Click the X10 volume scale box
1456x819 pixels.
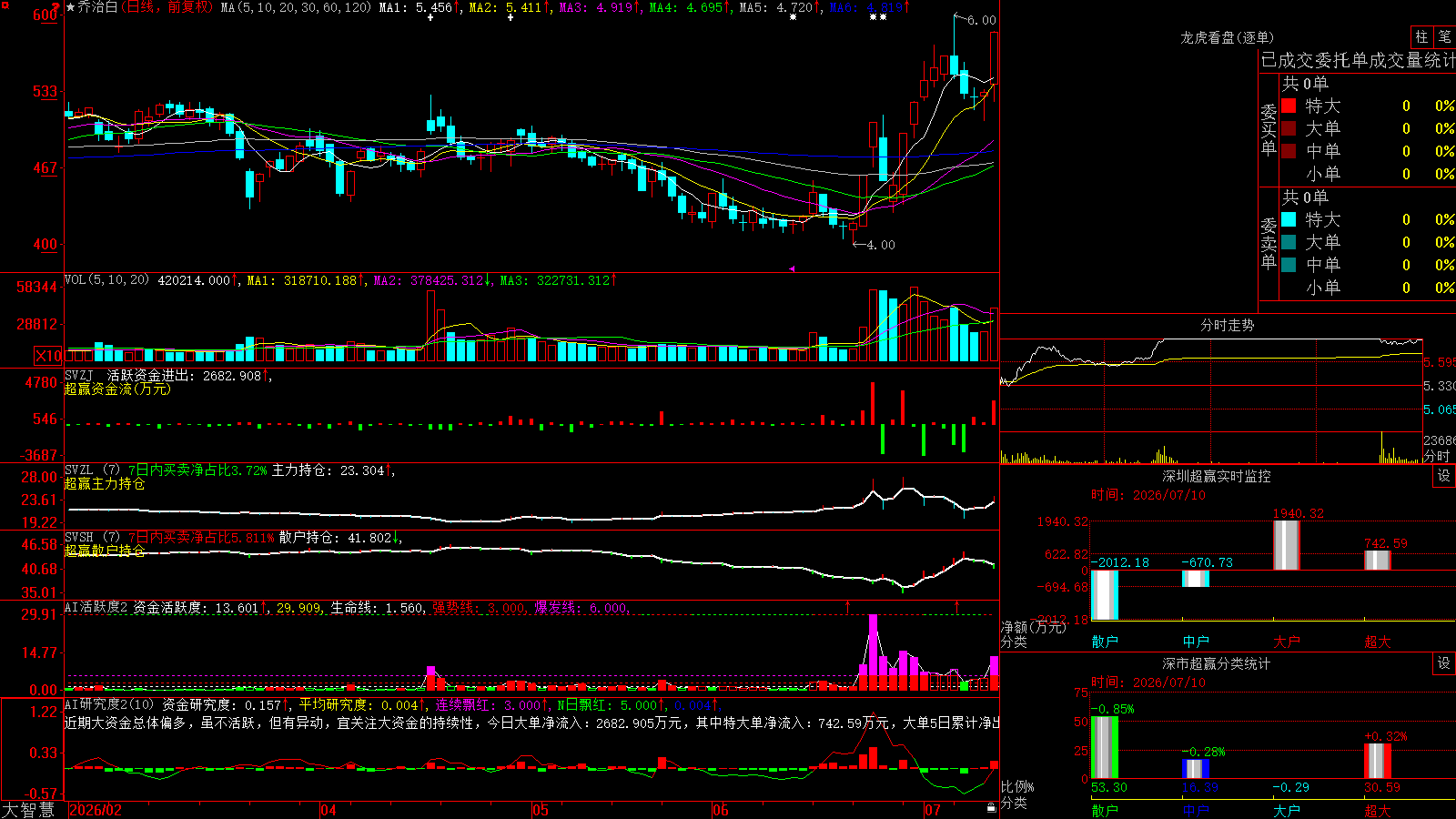(48, 356)
